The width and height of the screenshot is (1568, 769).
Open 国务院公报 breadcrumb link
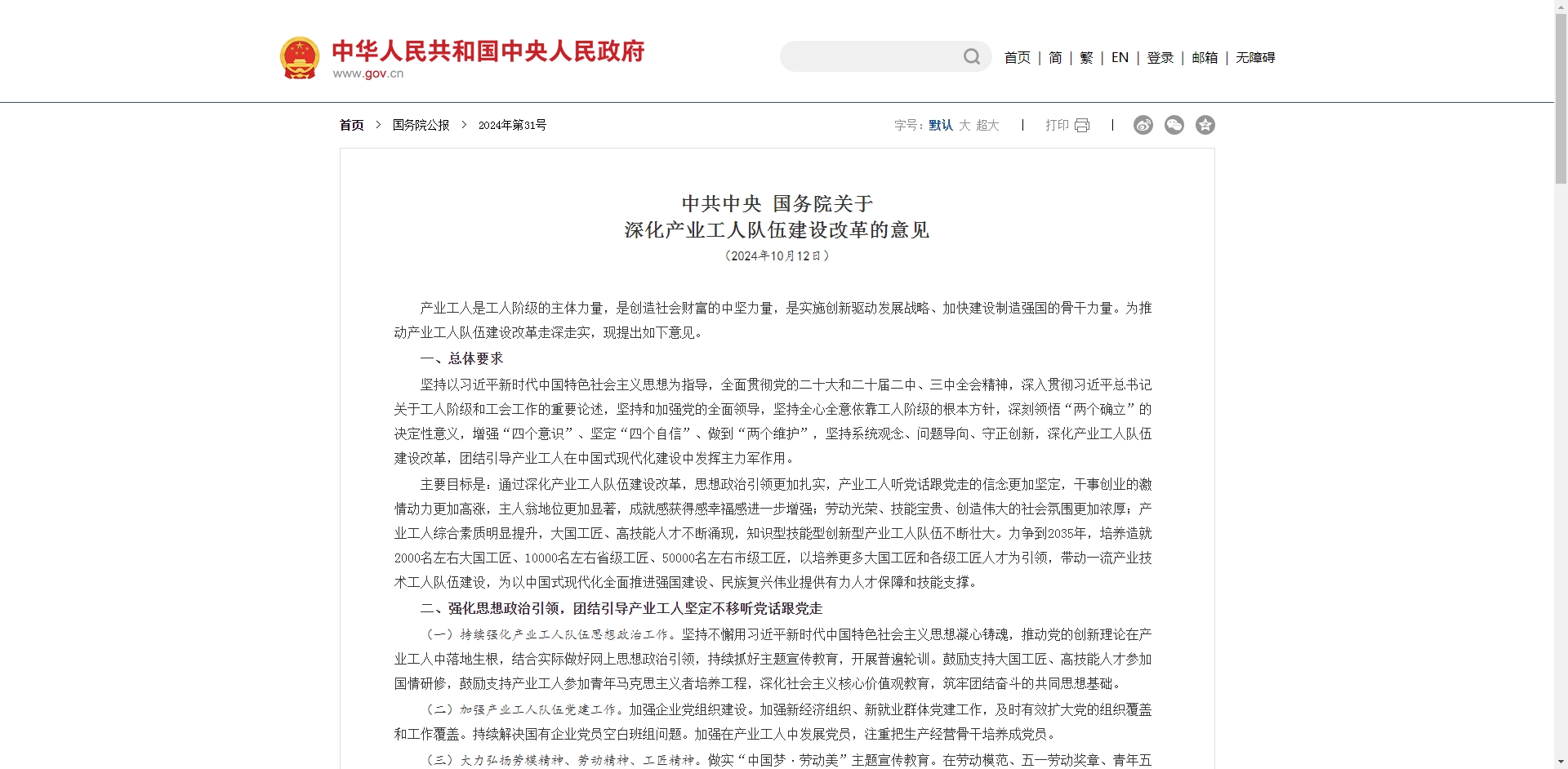click(x=421, y=125)
